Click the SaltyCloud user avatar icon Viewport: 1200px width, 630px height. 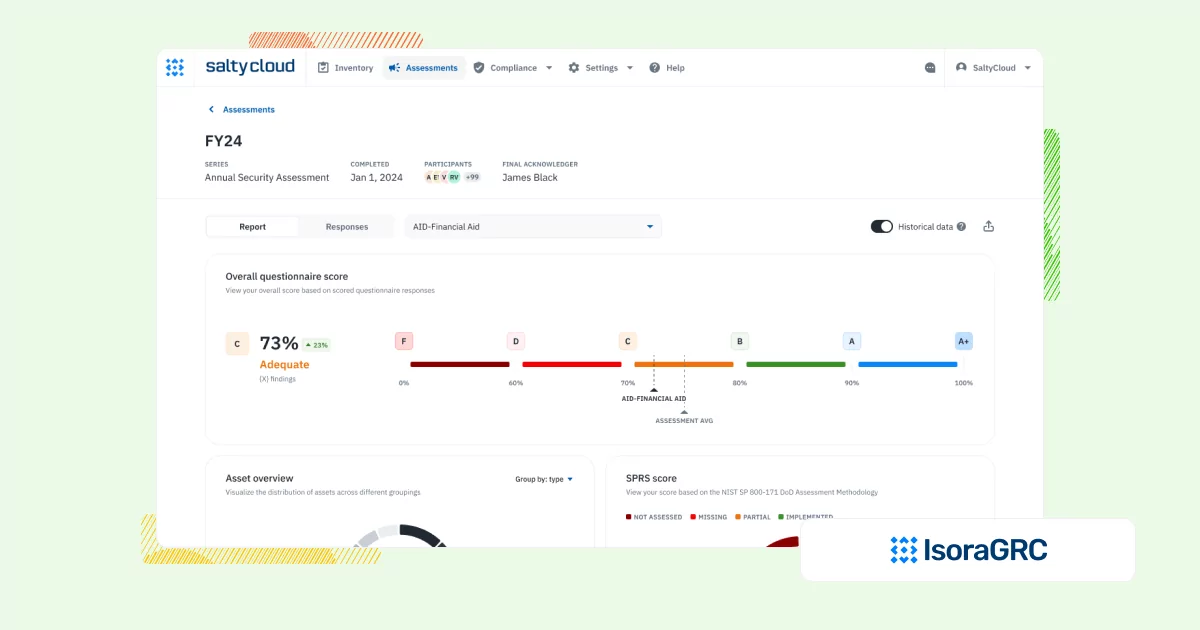tap(961, 68)
